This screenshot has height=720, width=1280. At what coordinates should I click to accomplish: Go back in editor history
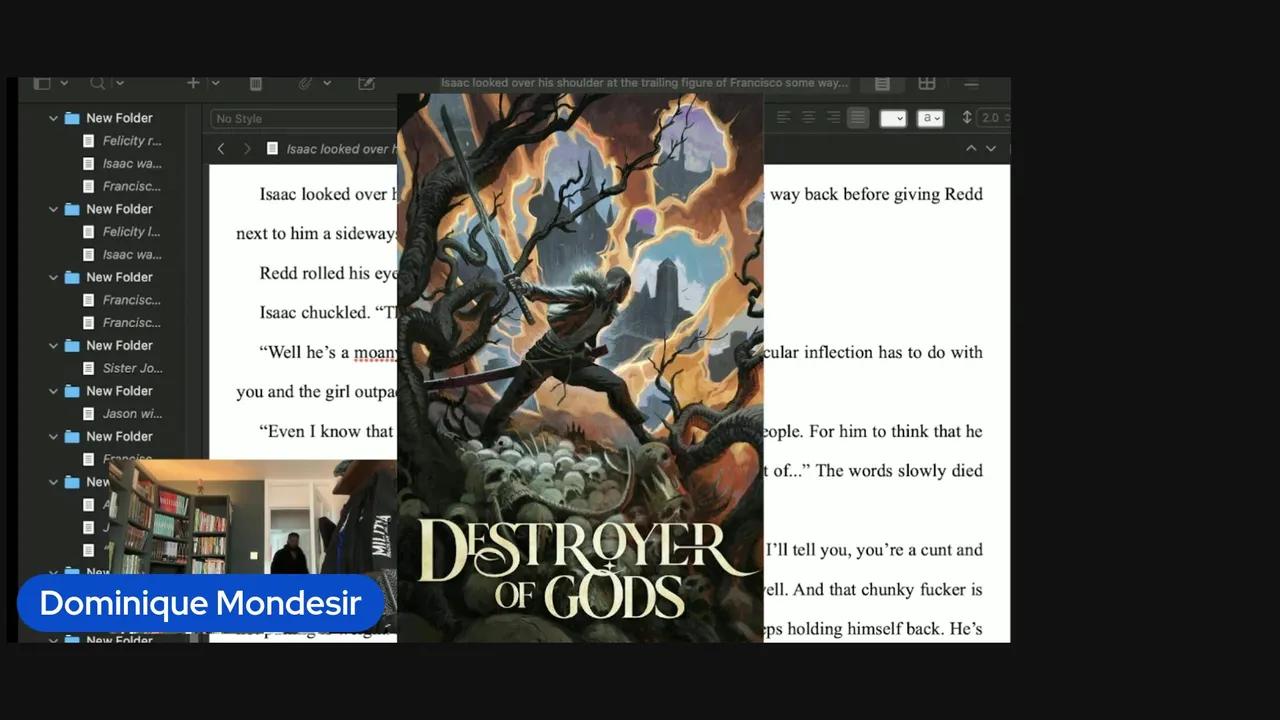221,148
